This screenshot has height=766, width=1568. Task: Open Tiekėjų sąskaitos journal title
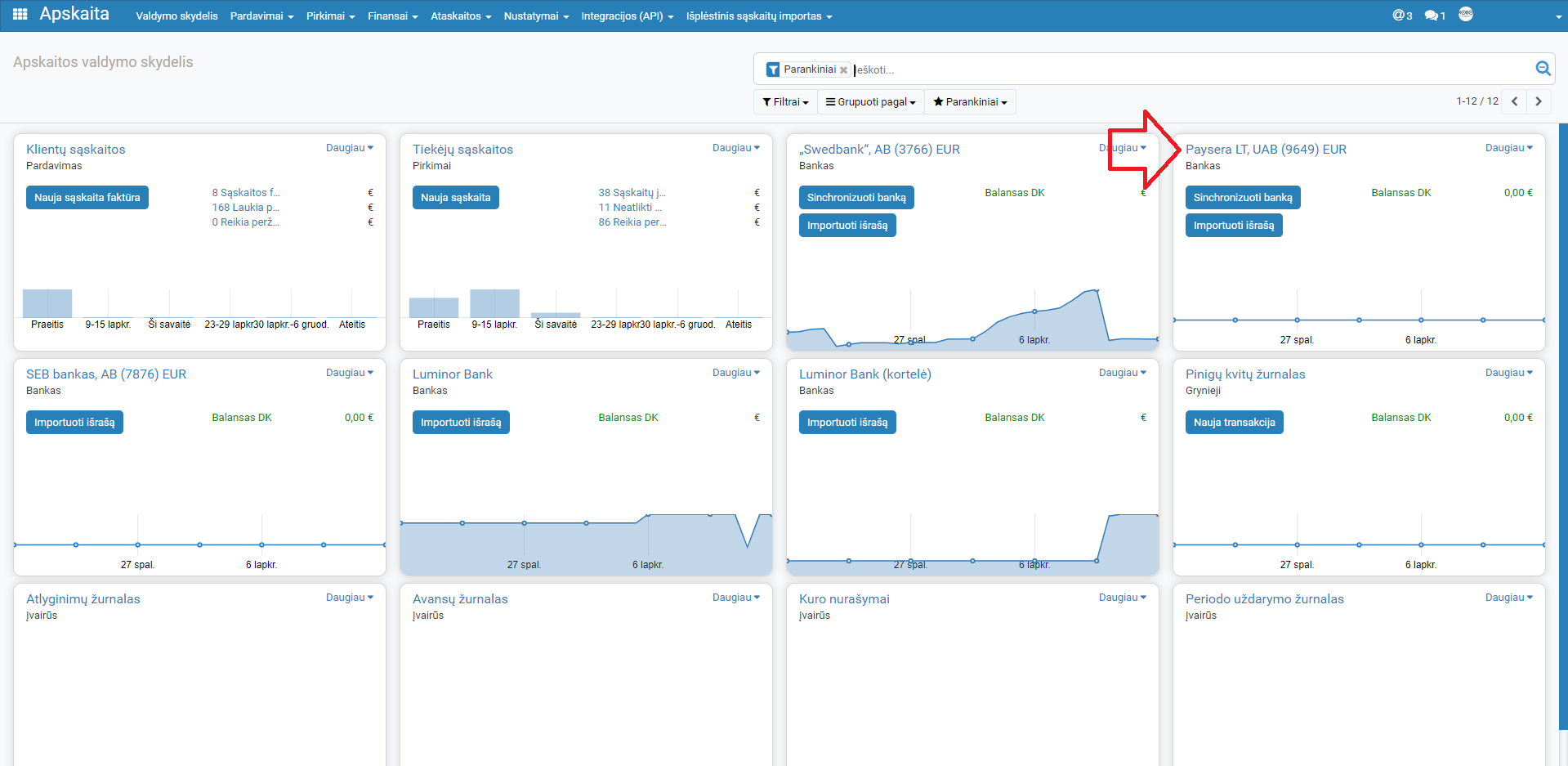[x=462, y=150]
